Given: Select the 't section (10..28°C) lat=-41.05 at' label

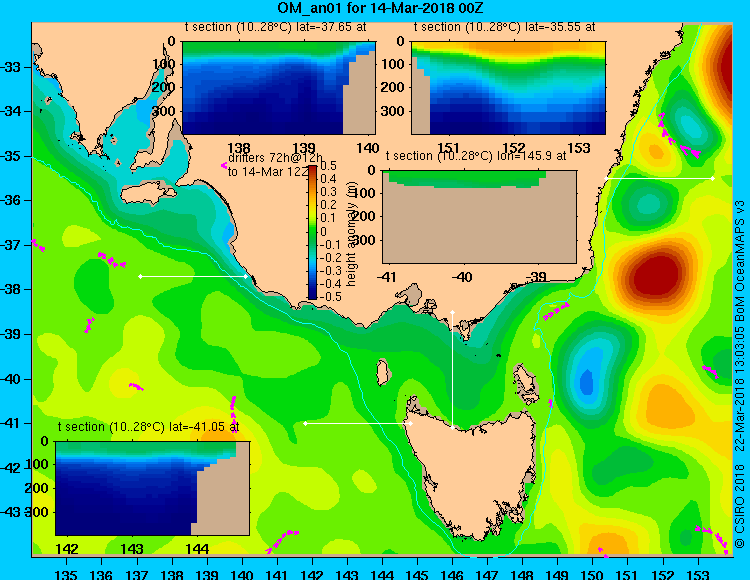Looking at the screenshot, I should pyautogui.click(x=148, y=427).
